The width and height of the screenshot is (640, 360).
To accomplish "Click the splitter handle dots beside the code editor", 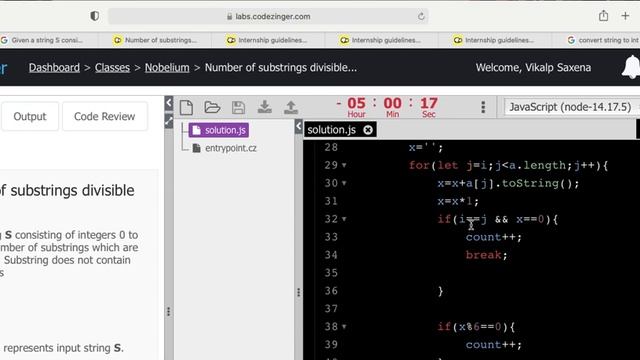I will pos(298,292).
